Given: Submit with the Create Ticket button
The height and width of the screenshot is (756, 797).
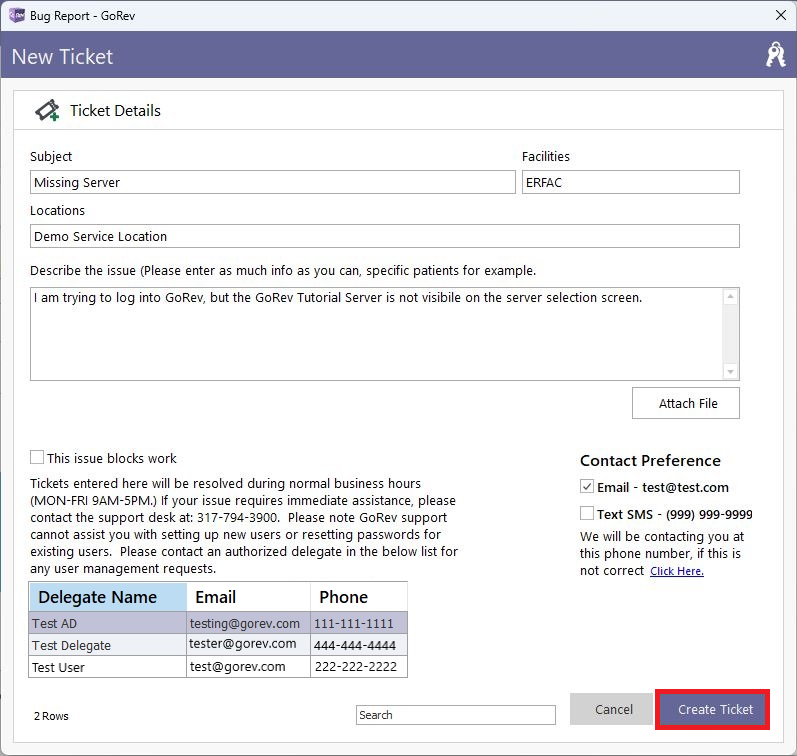Looking at the screenshot, I should pos(712,709).
